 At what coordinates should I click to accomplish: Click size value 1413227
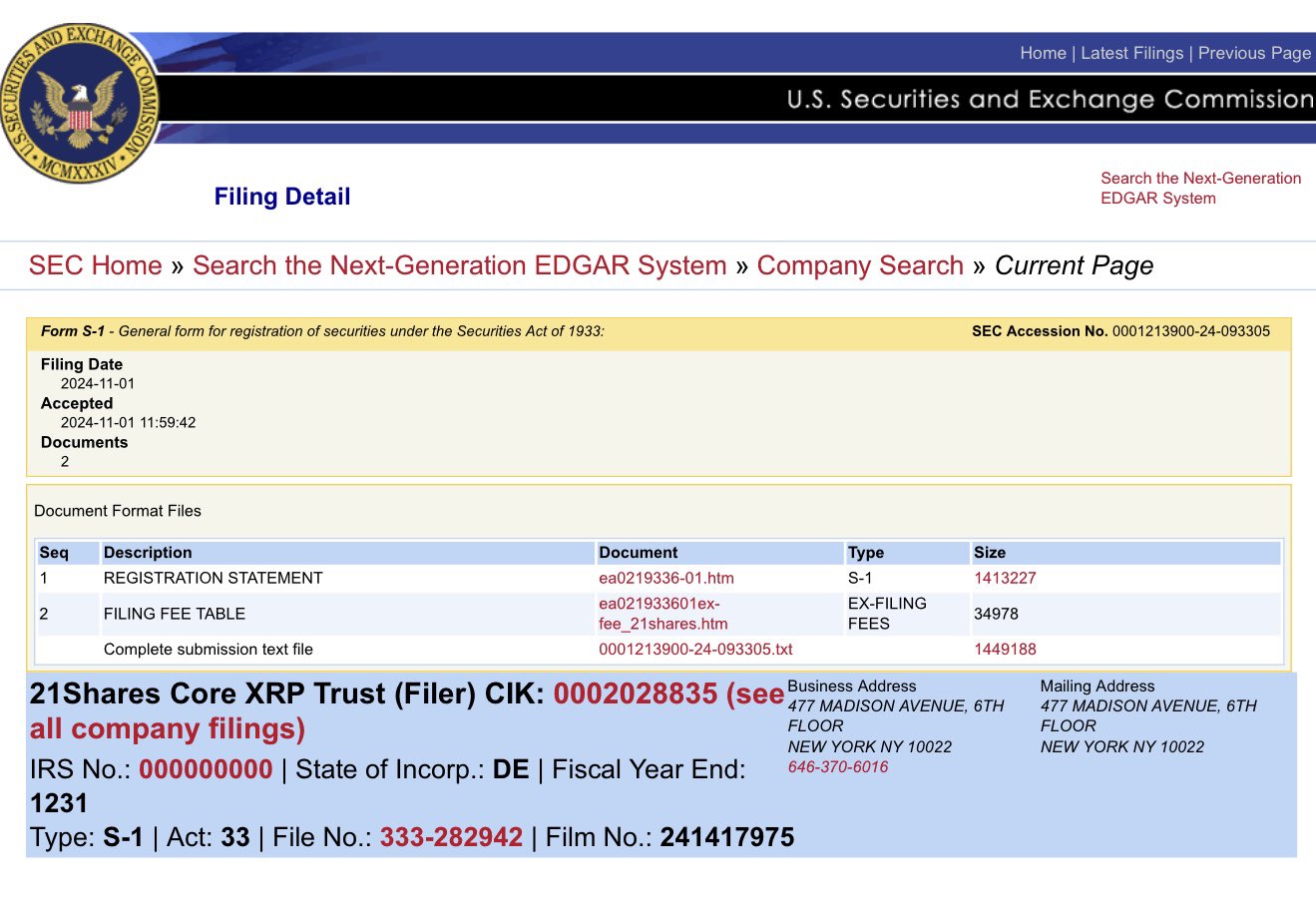(x=1005, y=578)
